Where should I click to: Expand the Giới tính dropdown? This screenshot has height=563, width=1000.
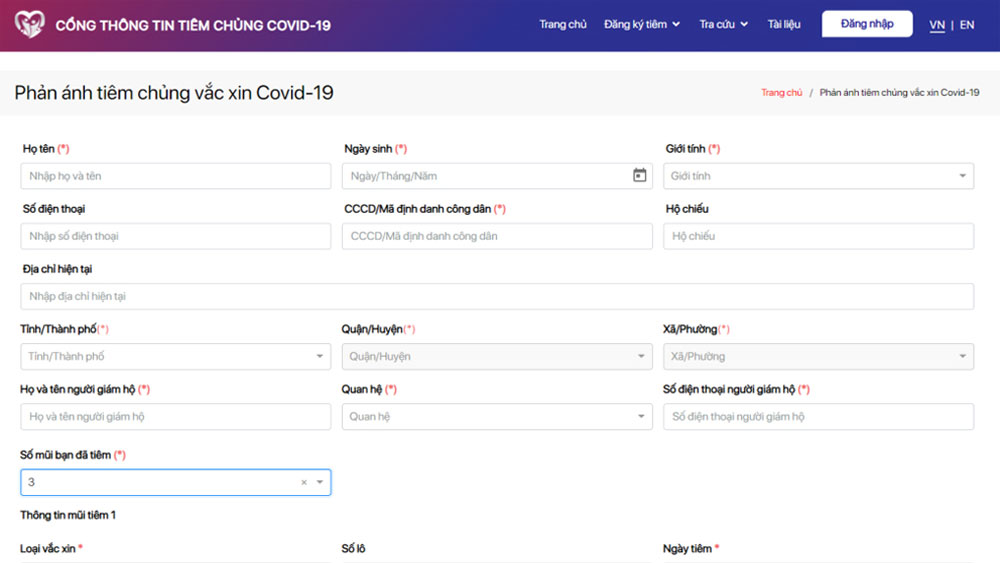coord(818,176)
